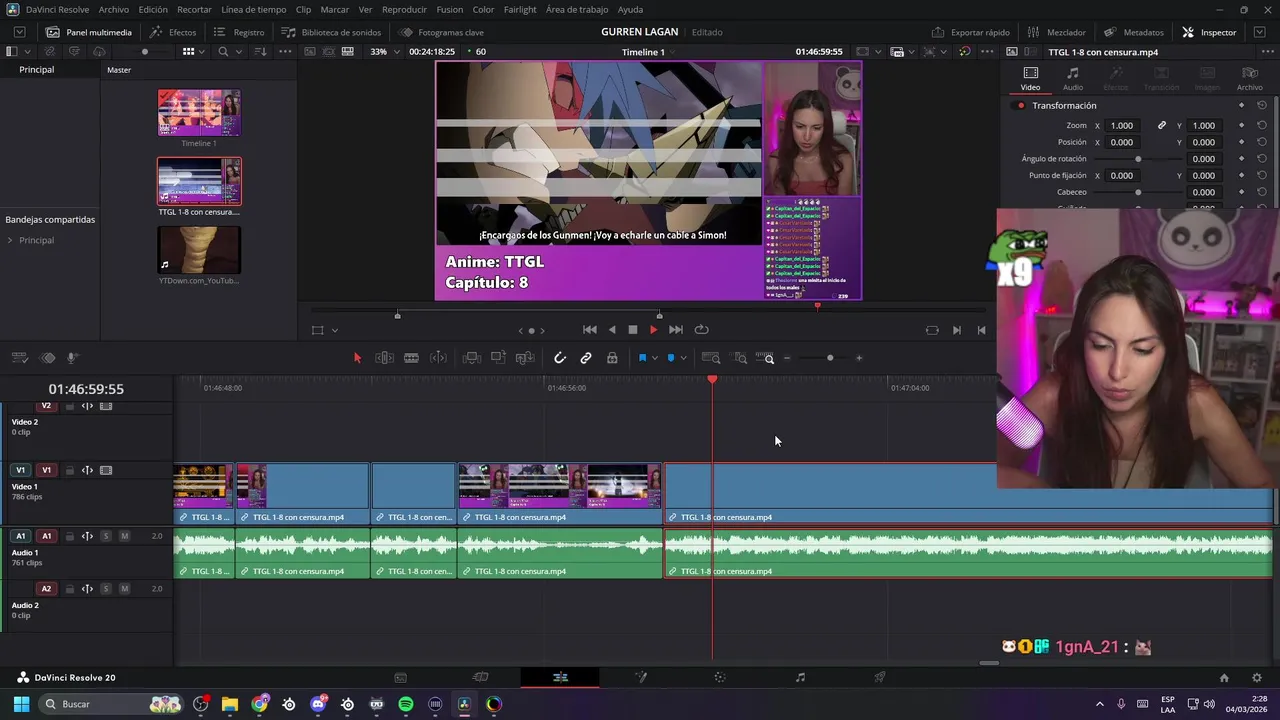Open the thumbnail view mode dropdown

(201, 51)
